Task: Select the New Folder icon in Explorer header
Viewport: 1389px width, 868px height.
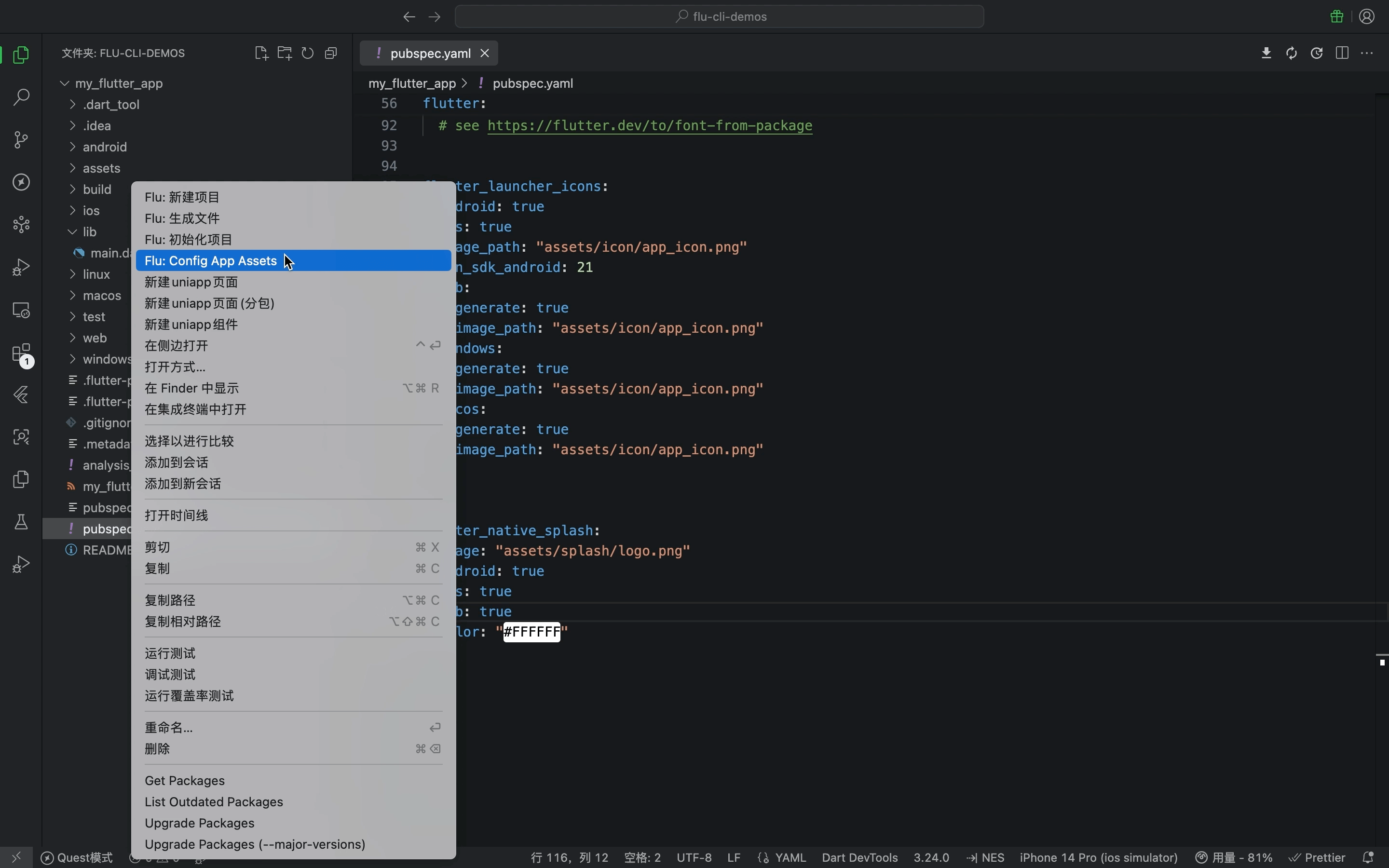Action: (x=285, y=53)
